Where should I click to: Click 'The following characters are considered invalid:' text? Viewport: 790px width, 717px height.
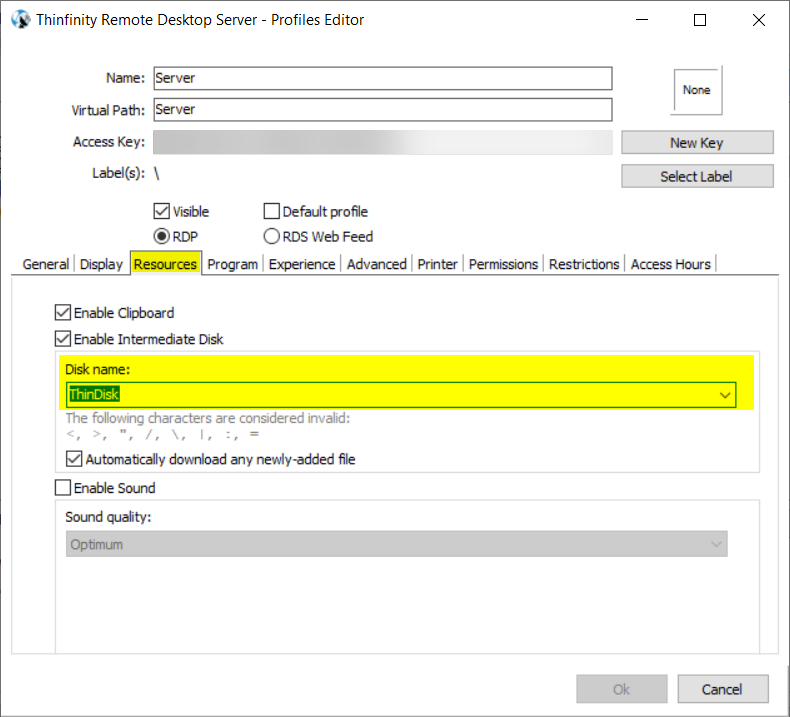point(208,418)
